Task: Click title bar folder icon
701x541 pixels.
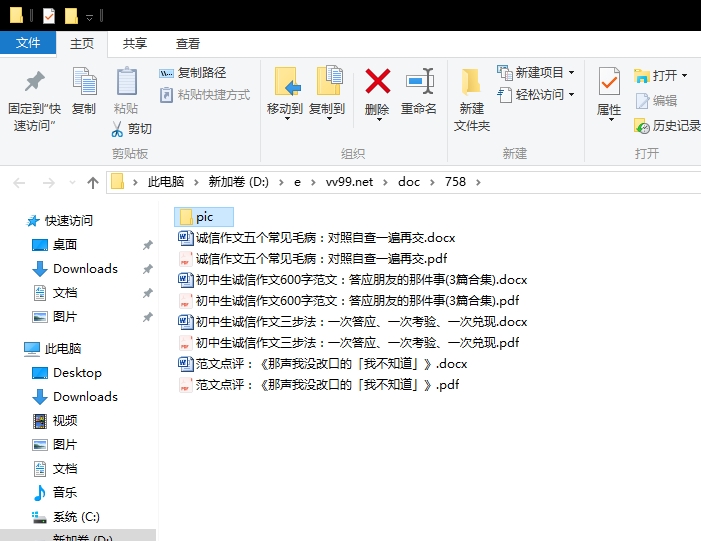Action: click(17, 15)
